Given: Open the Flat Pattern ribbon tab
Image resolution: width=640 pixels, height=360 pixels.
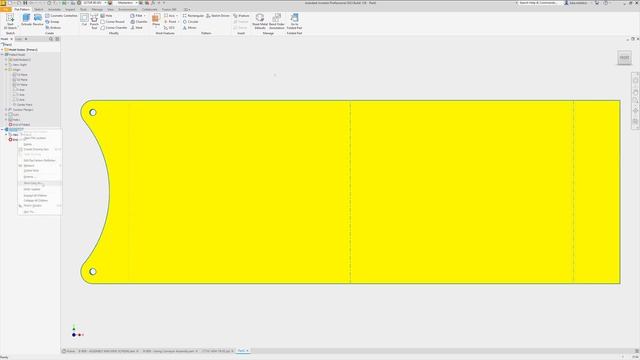Looking at the screenshot, I should pos(22,9).
